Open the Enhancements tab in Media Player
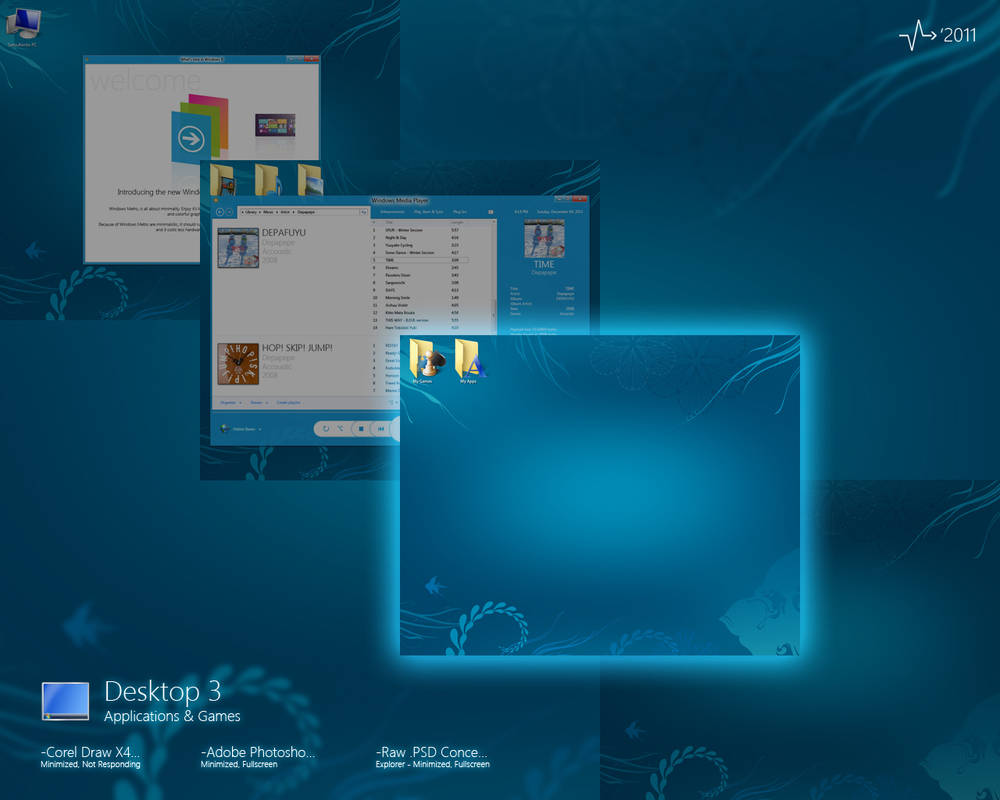Screen dimensions: 1000x800 pos(392,212)
